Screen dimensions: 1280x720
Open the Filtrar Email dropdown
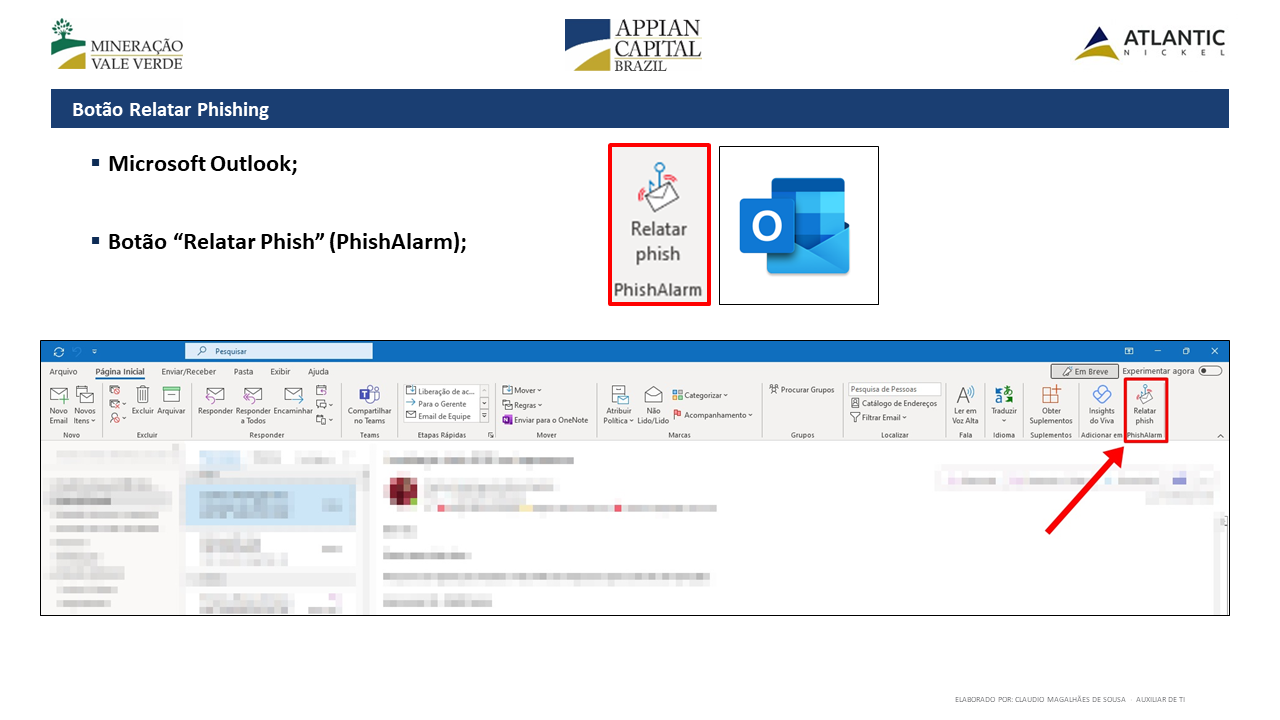click(x=879, y=417)
